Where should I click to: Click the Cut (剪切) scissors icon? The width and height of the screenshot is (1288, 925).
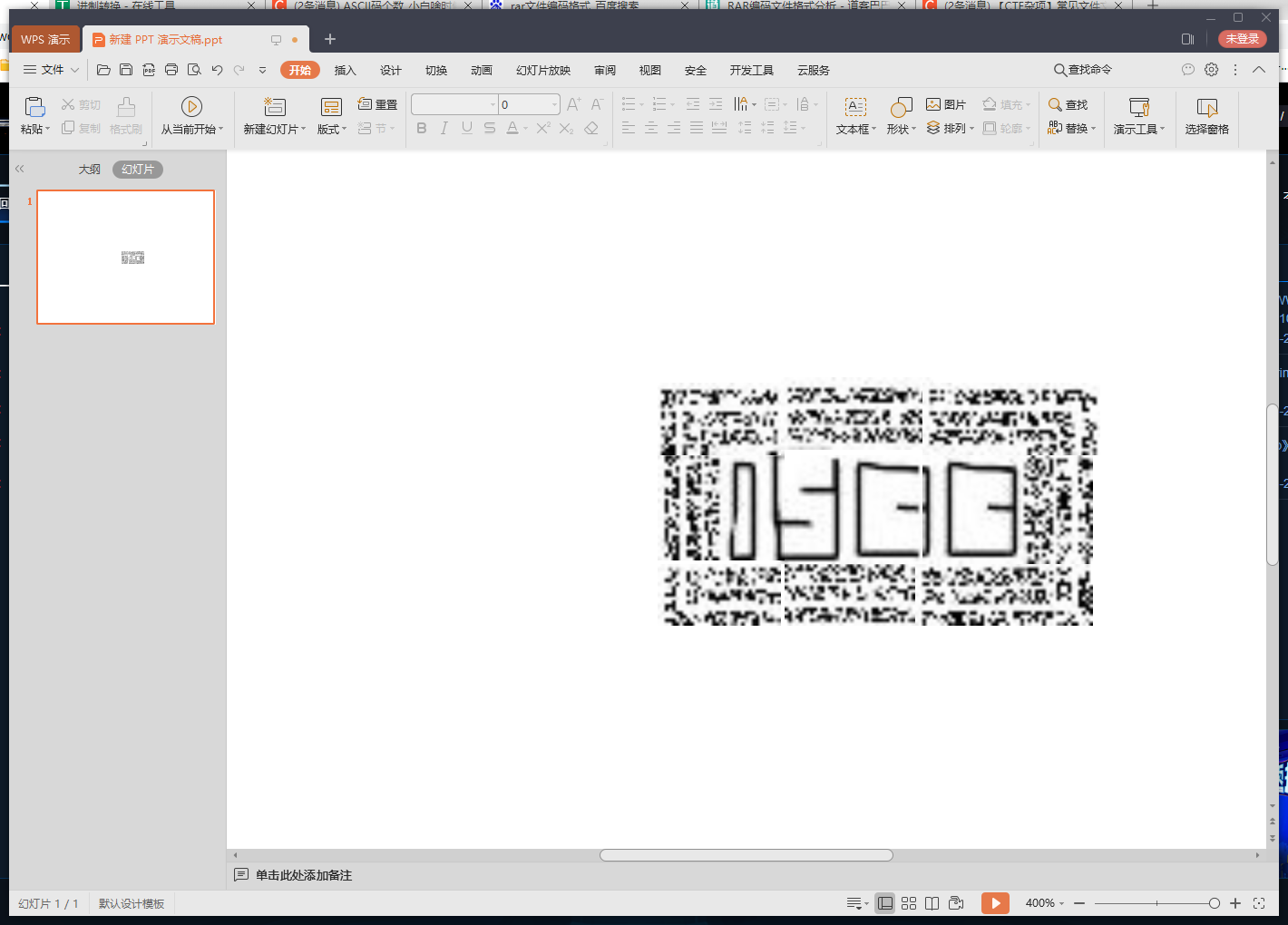[x=68, y=105]
